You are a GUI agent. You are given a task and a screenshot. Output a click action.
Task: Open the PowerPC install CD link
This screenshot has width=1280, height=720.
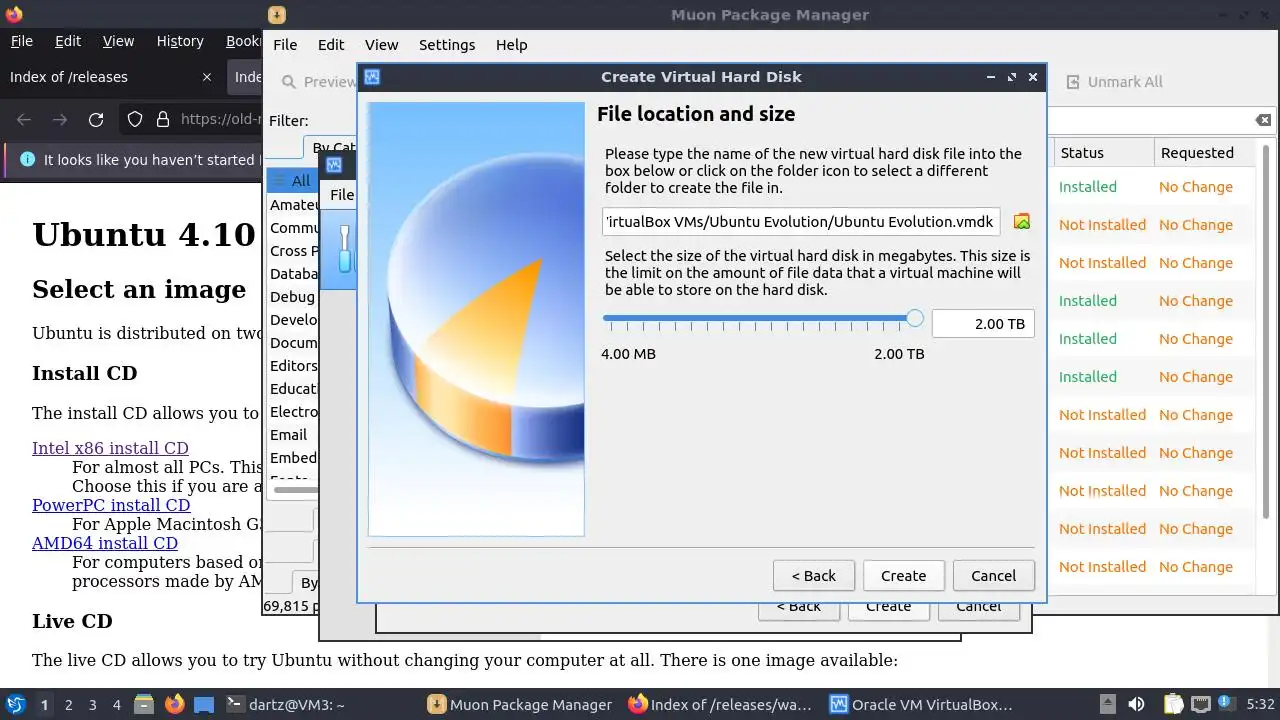tap(111, 505)
